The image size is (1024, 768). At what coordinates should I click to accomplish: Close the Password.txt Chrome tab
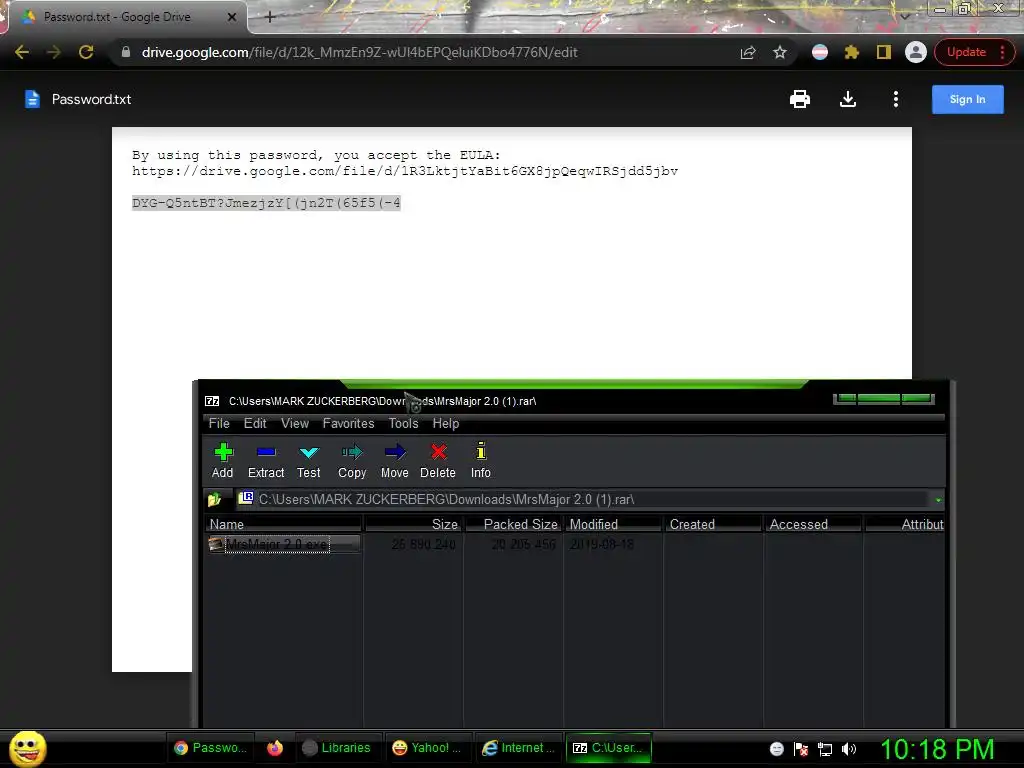pos(232,17)
